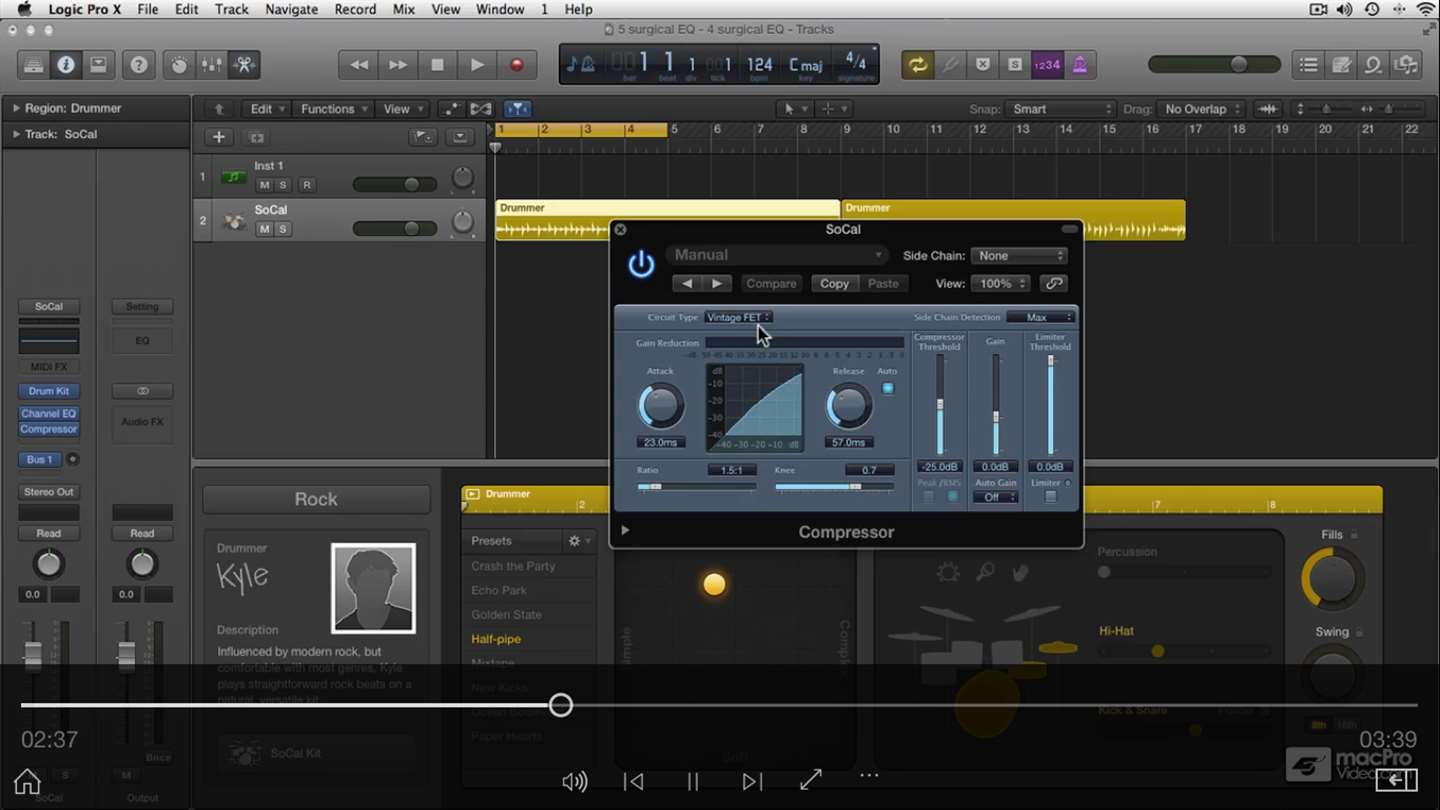Image resolution: width=1440 pixels, height=810 pixels.
Task: Open the Apple Loops browser icon
Action: coord(1373,65)
